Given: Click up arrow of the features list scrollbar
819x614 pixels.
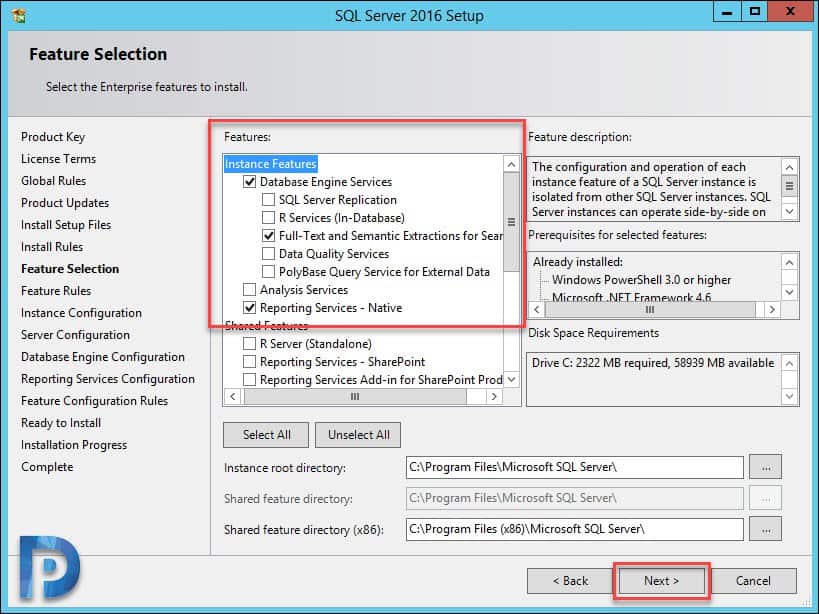Looking at the screenshot, I should point(511,164).
